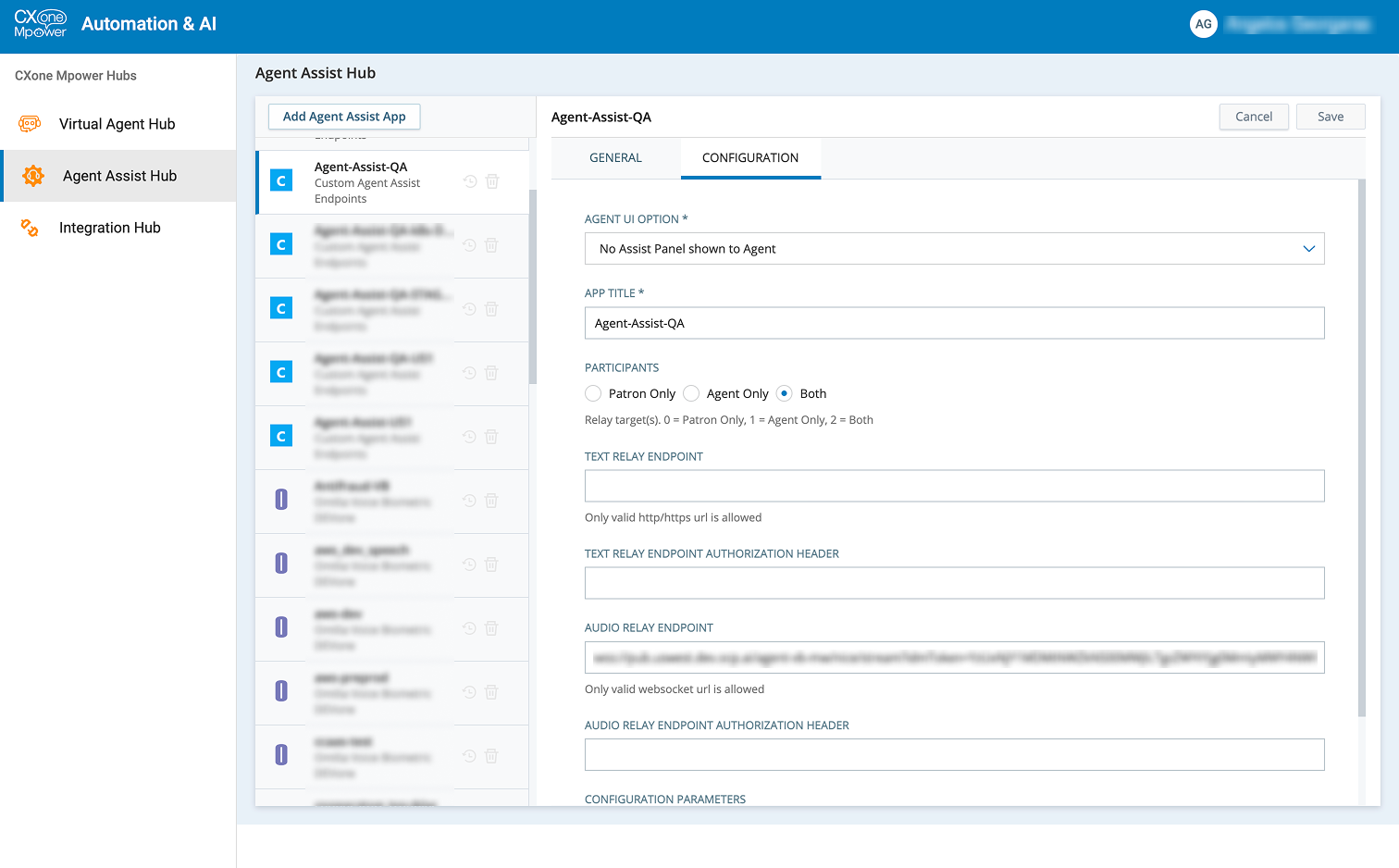The width and height of the screenshot is (1399, 868).
Task: Open the AG user avatar
Action: coord(1203,25)
